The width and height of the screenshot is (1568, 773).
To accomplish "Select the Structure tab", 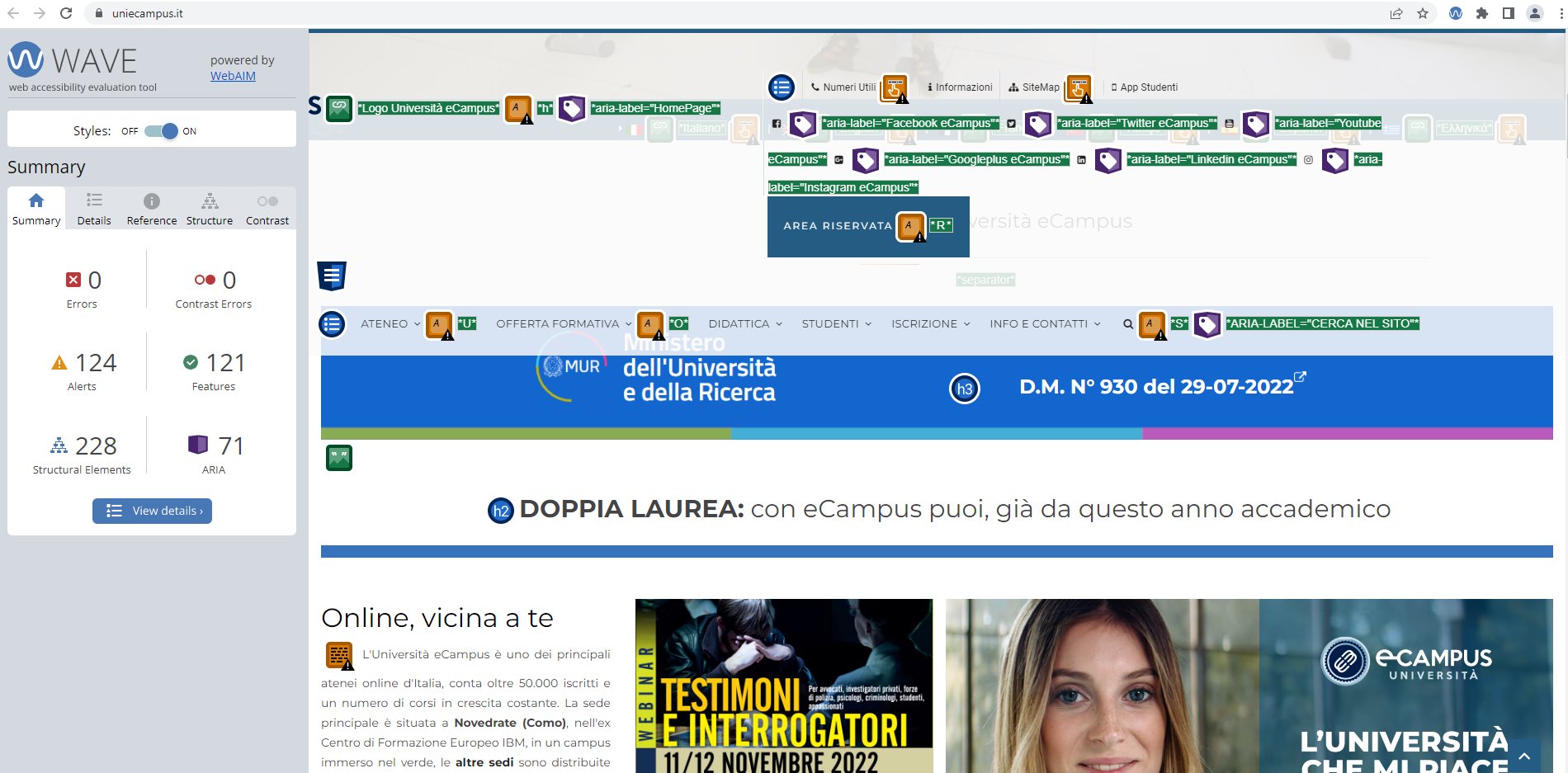I will coord(210,209).
